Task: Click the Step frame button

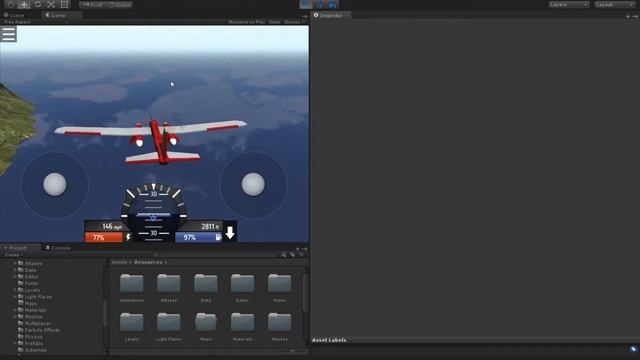Action: pyautogui.click(x=332, y=4)
